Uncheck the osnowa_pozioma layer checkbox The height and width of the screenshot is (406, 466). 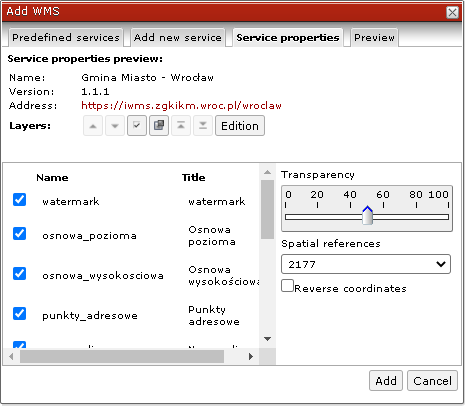[x=20, y=234]
